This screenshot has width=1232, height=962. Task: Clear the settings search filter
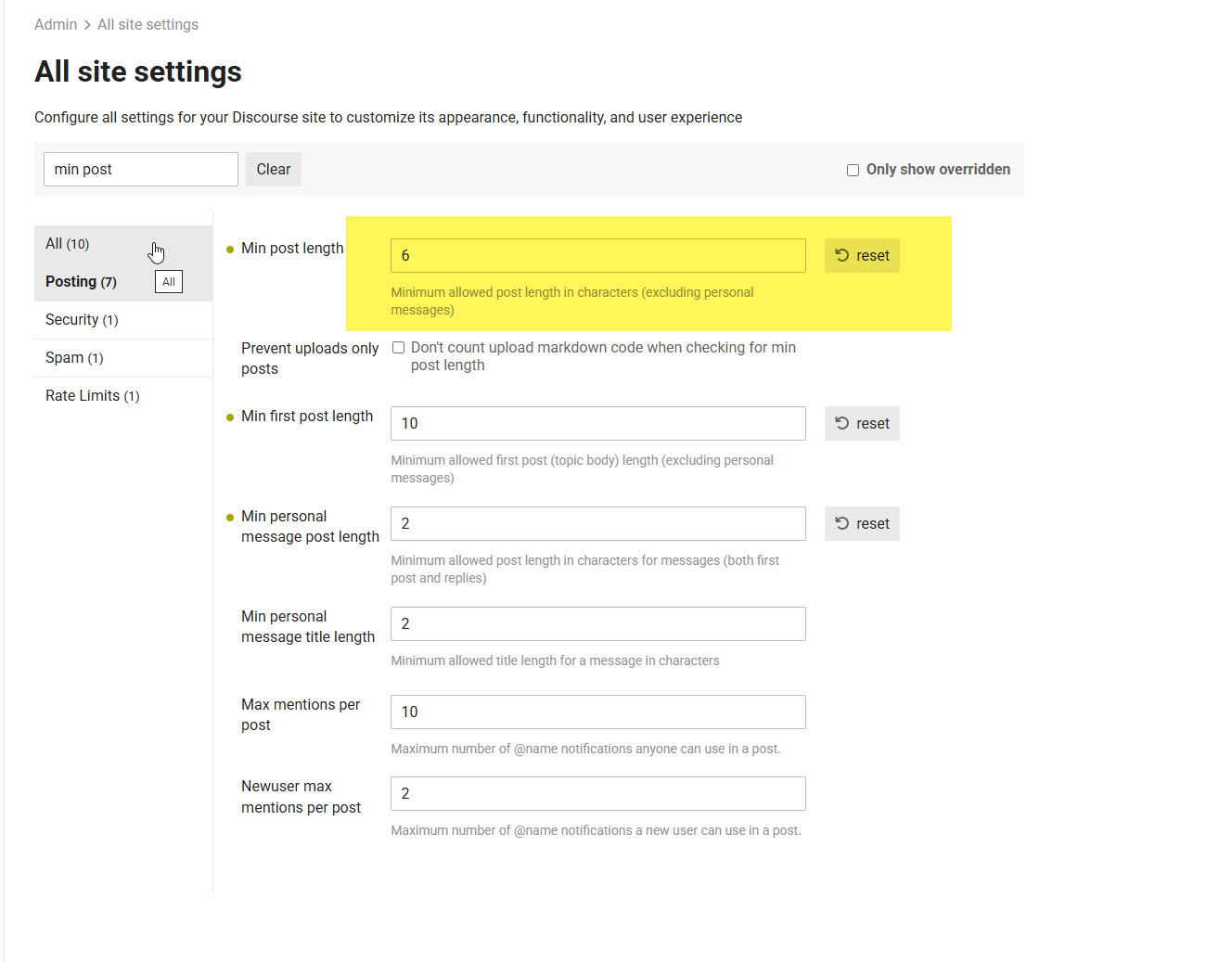[273, 170]
